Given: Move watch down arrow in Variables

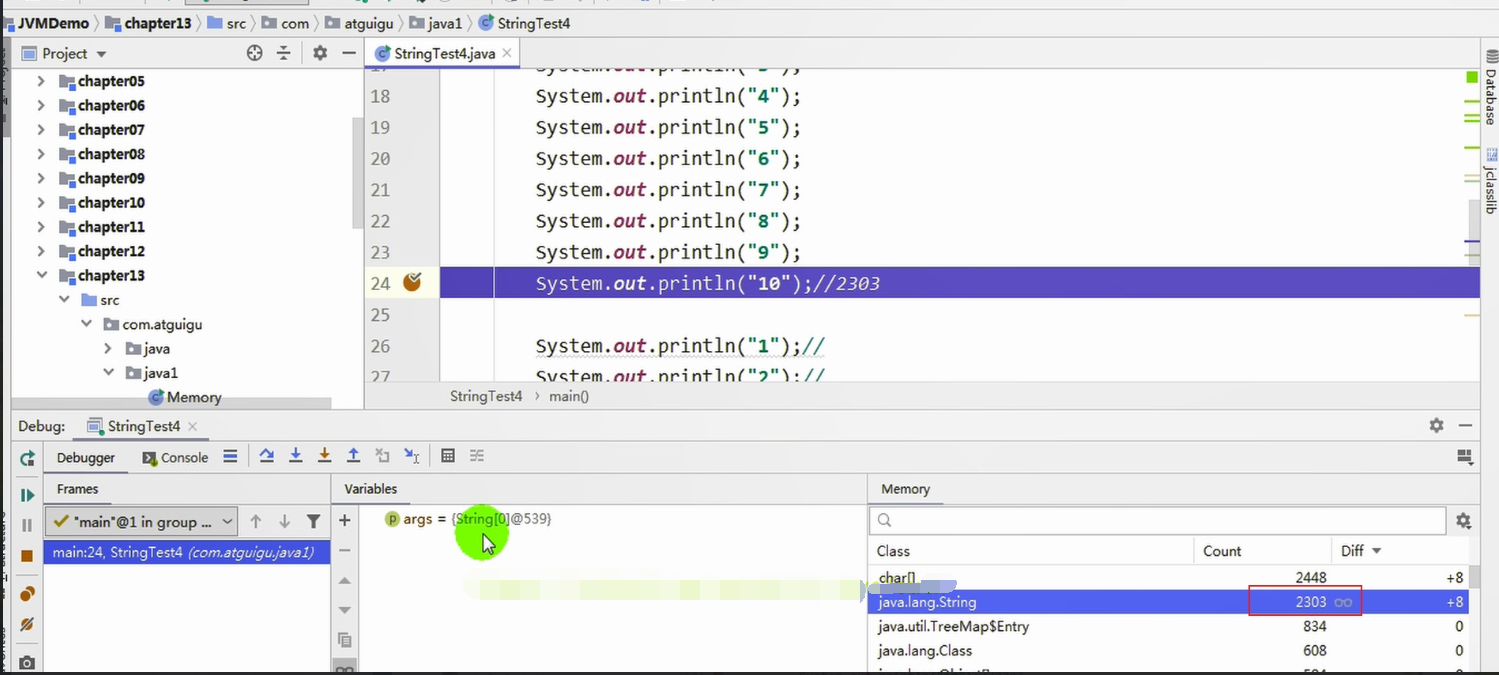Looking at the screenshot, I should click(x=345, y=610).
